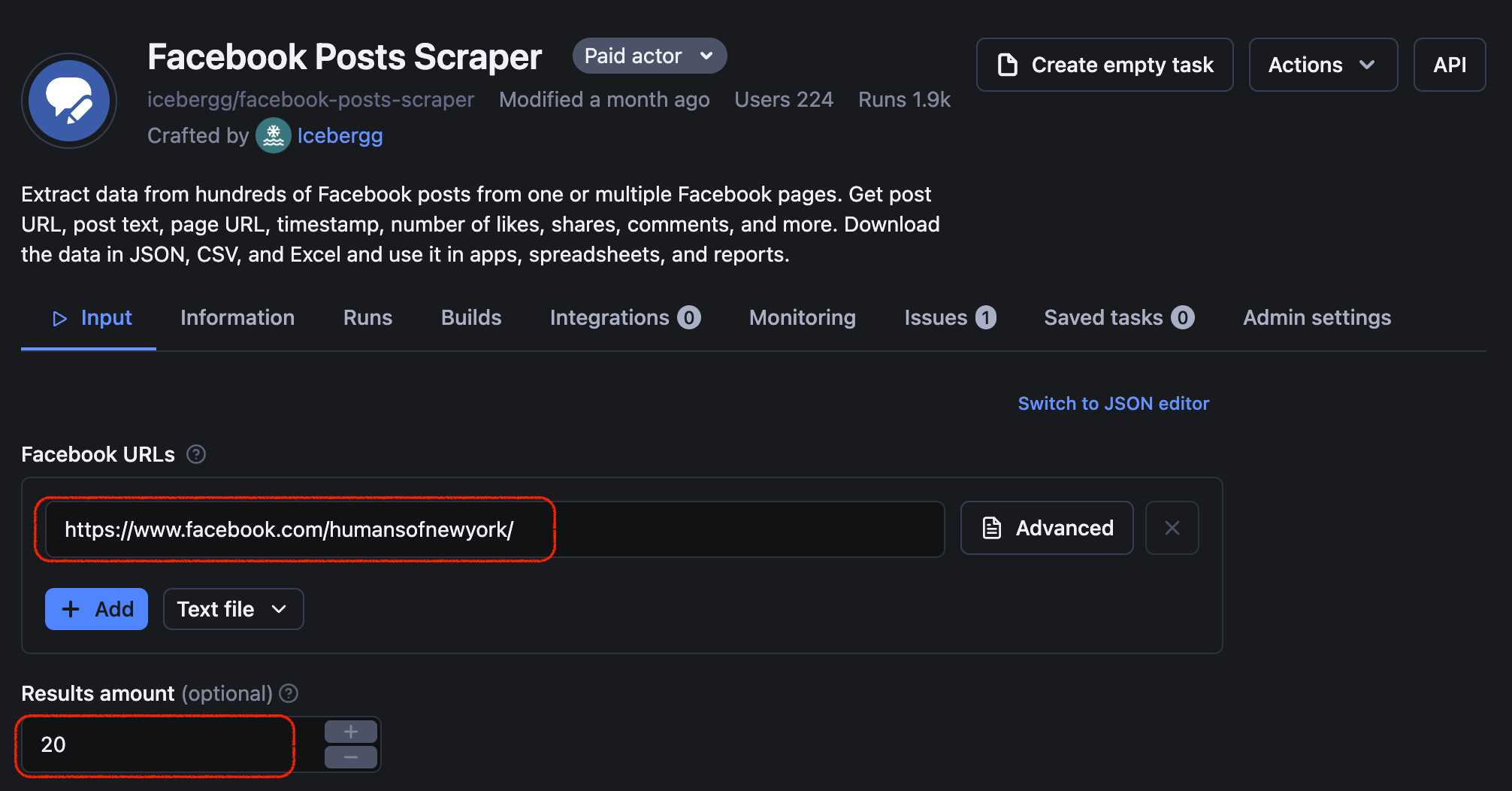The height and width of the screenshot is (791, 1512).
Task: Click Create empty task button
Action: (x=1105, y=65)
